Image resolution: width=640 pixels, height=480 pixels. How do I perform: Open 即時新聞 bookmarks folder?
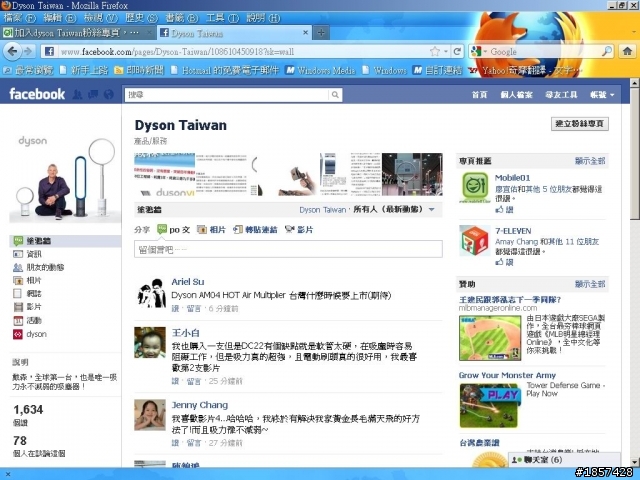click(139, 70)
